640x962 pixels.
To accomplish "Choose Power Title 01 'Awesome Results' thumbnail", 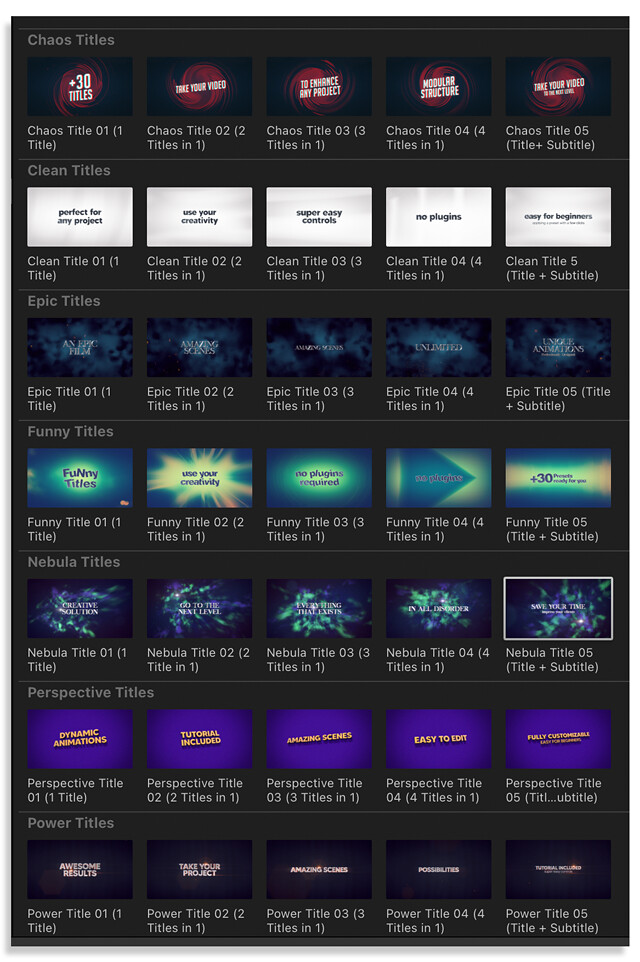I will tap(80, 869).
